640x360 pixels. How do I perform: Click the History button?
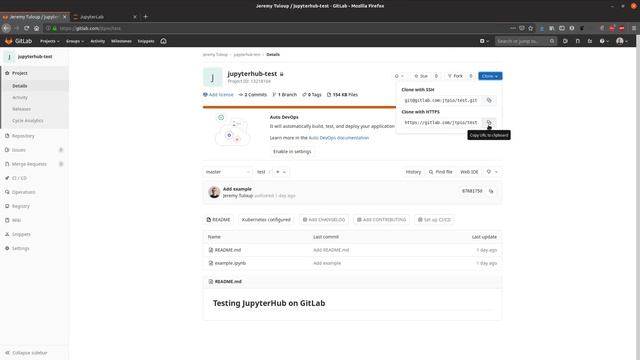click(x=413, y=172)
